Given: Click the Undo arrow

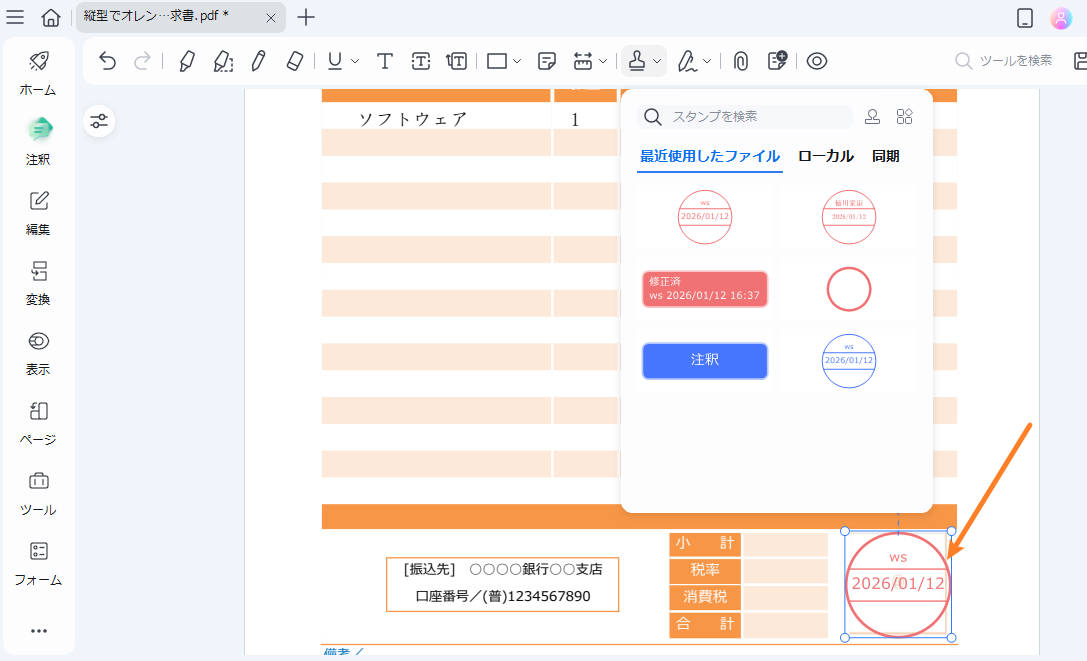Looking at the screenshot, I should [x=107, y=61].
